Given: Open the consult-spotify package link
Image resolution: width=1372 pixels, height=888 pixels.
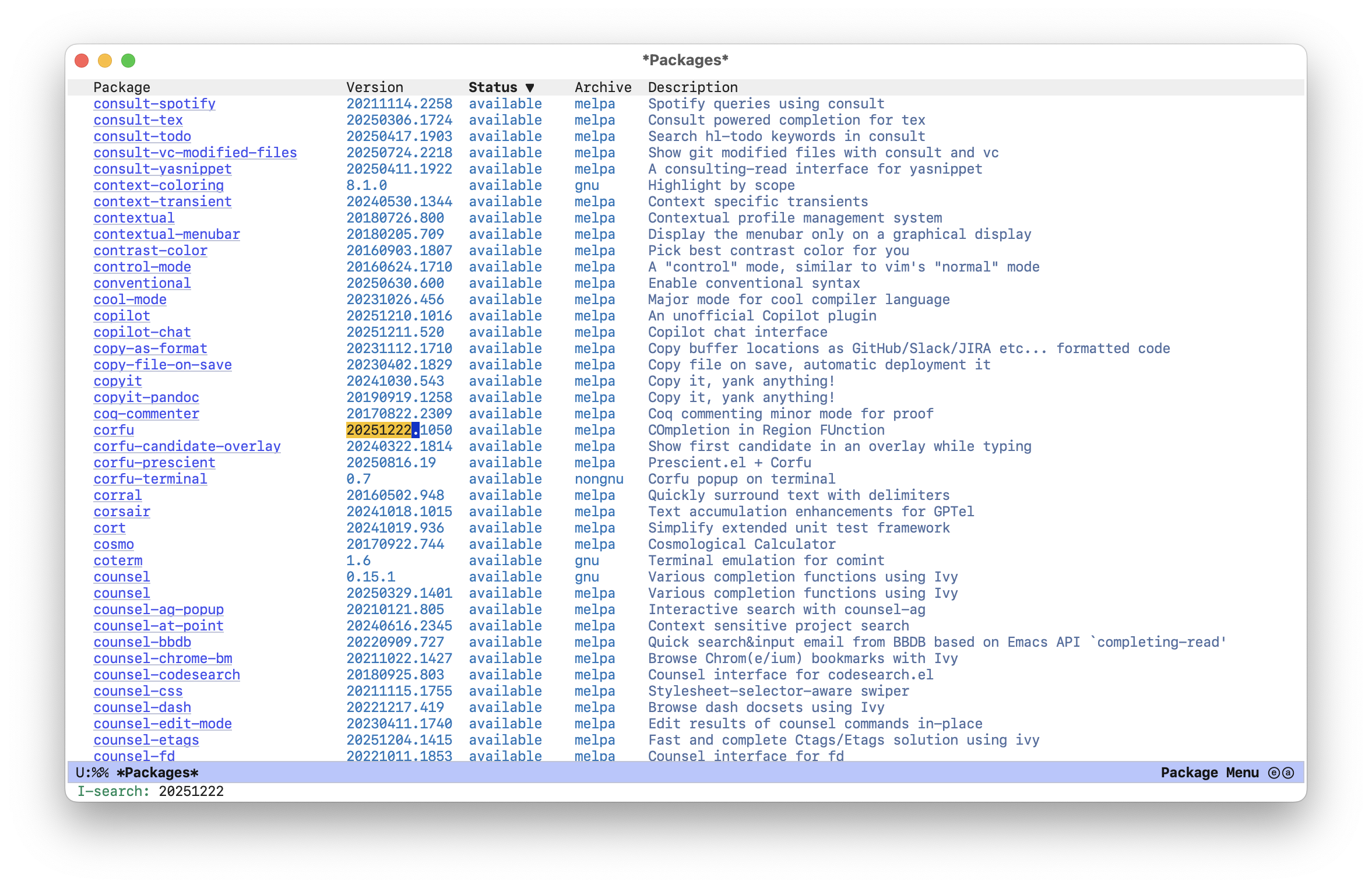Looking at the screenshot, I should pyautogui.click(x=154, y=104).
